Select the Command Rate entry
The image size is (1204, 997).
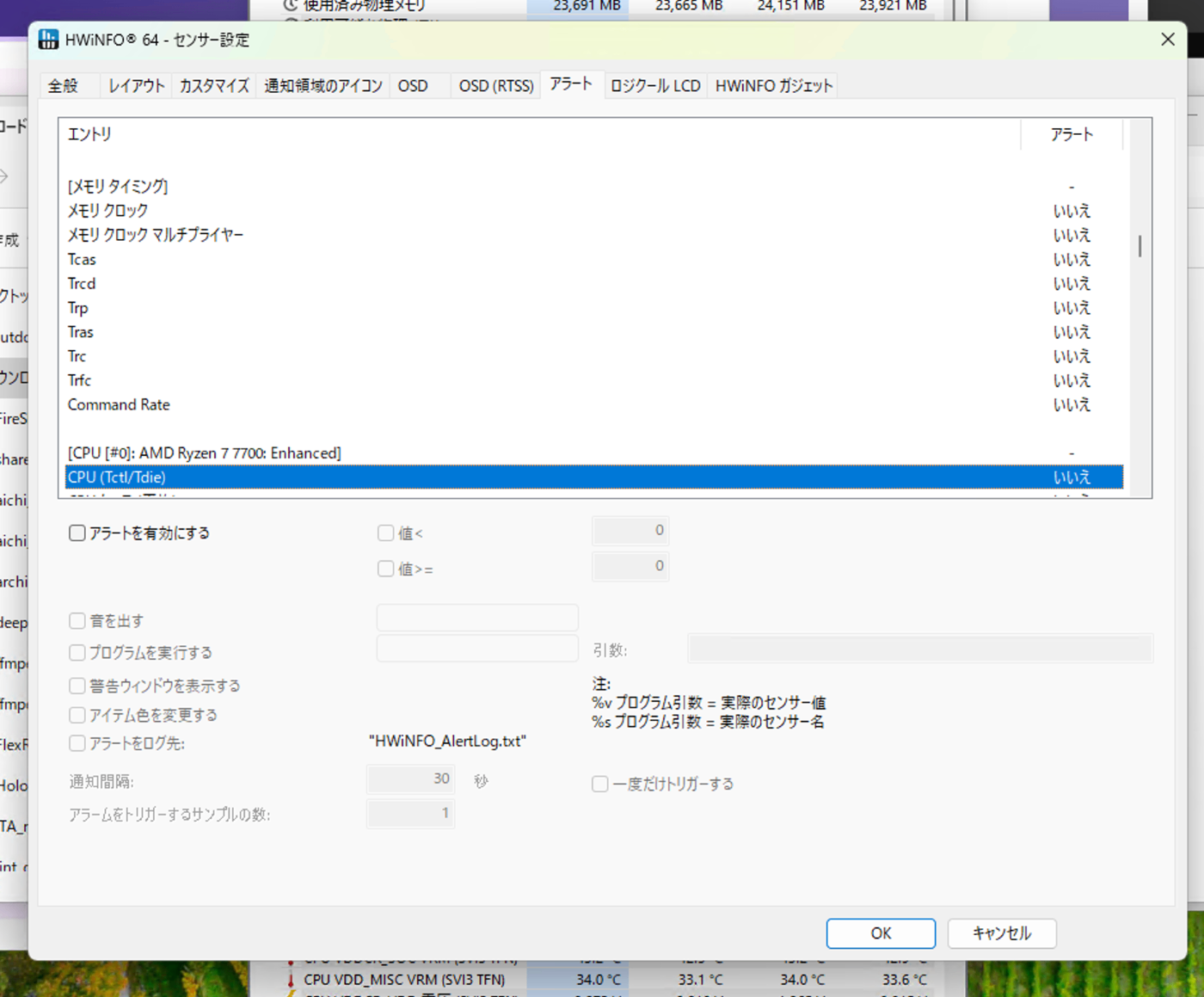594,404
